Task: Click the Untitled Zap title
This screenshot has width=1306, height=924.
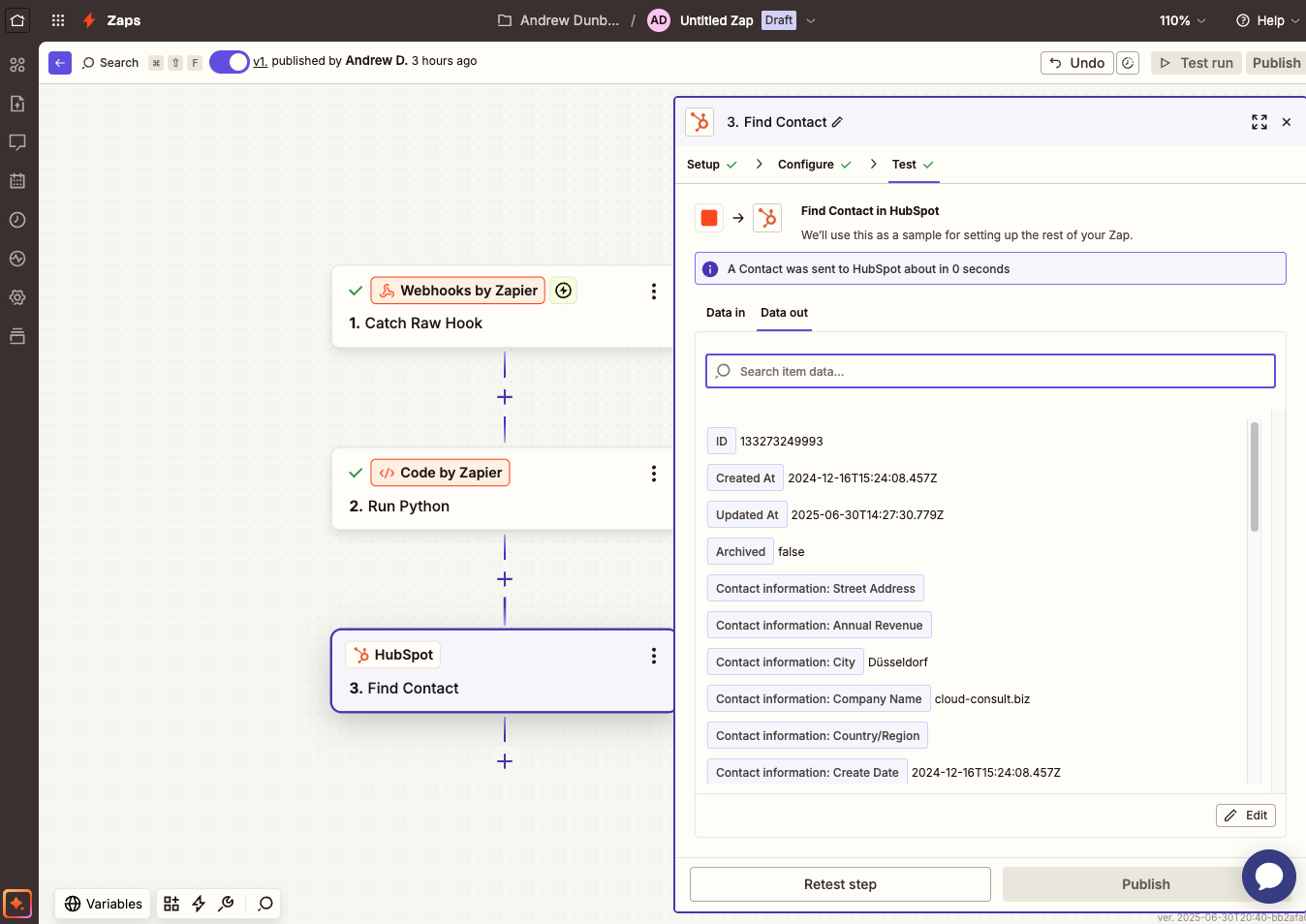Action: (x=716, y=20)
